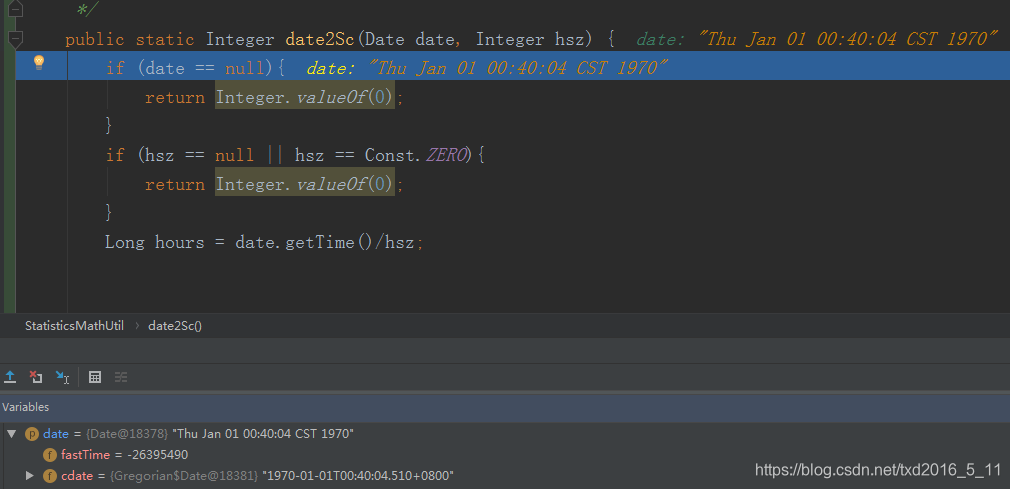Click the Step Out arrow icon
The image size is (1010, 489).
(x=10, y=377)
